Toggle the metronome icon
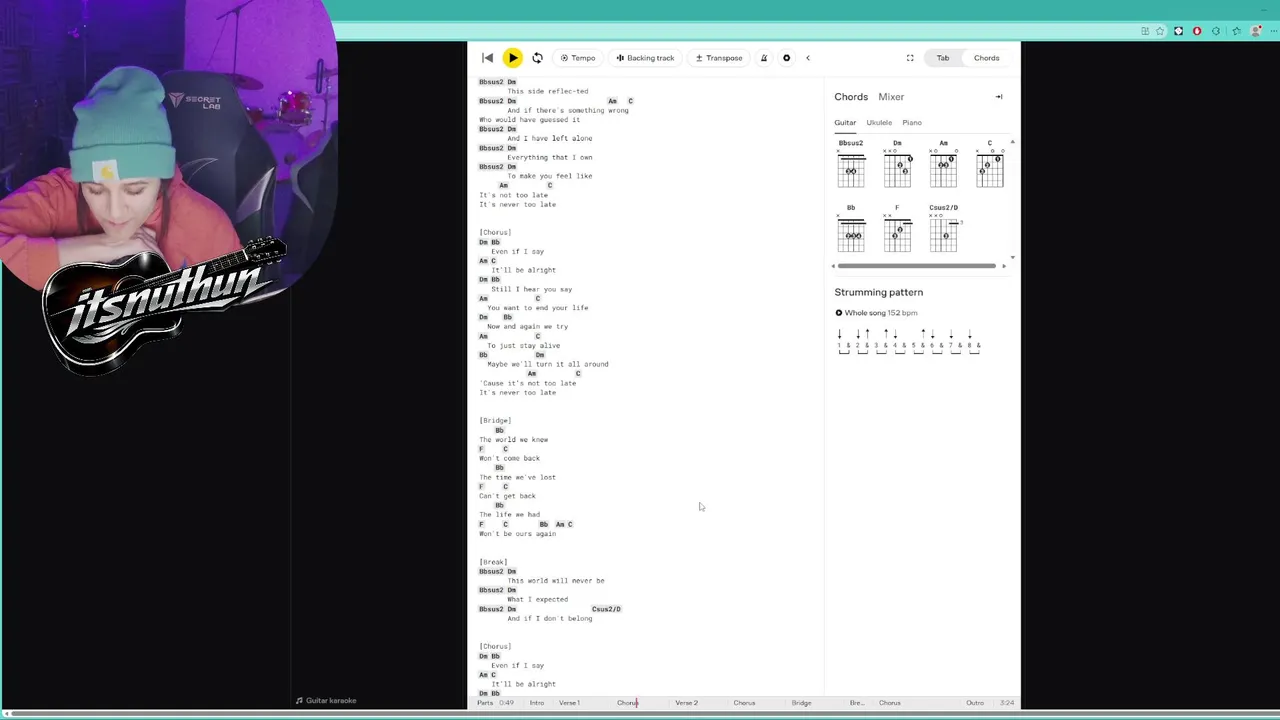 (764, 58)
